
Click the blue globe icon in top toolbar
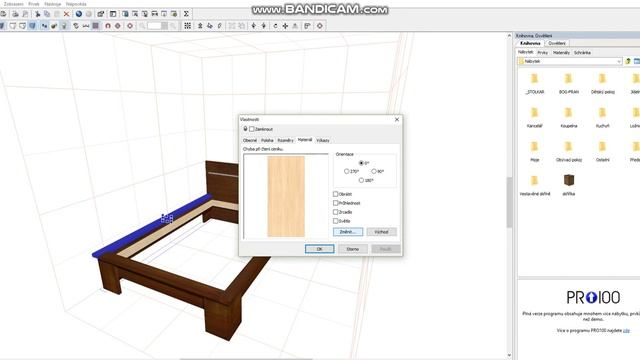[x=79, y=14]
